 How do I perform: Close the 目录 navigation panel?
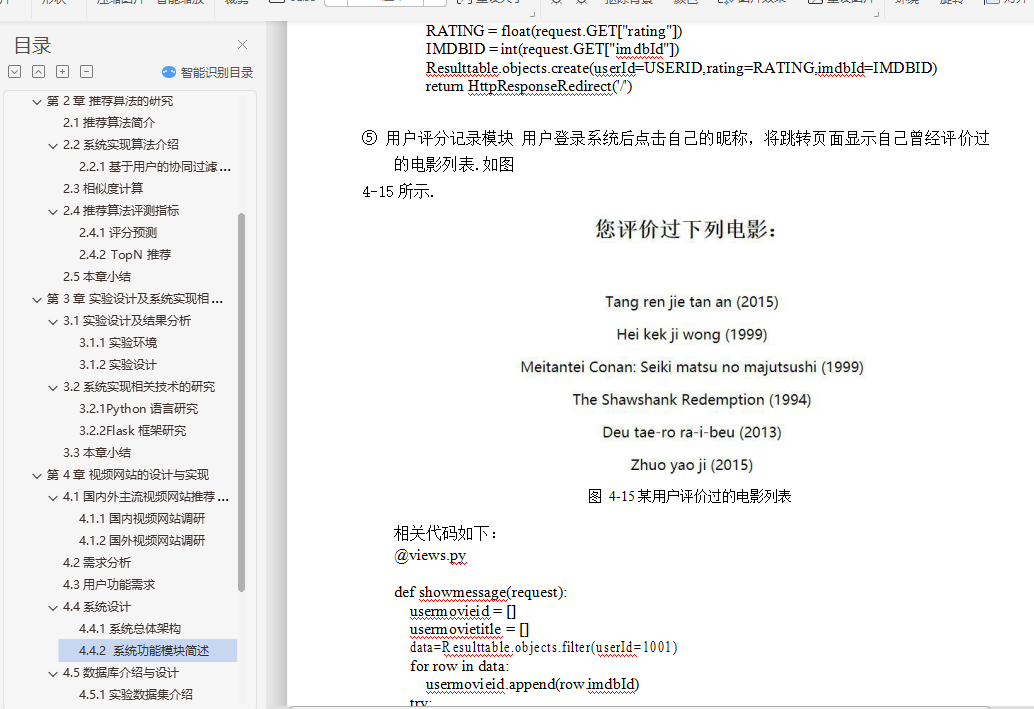(x=242, y=45)
